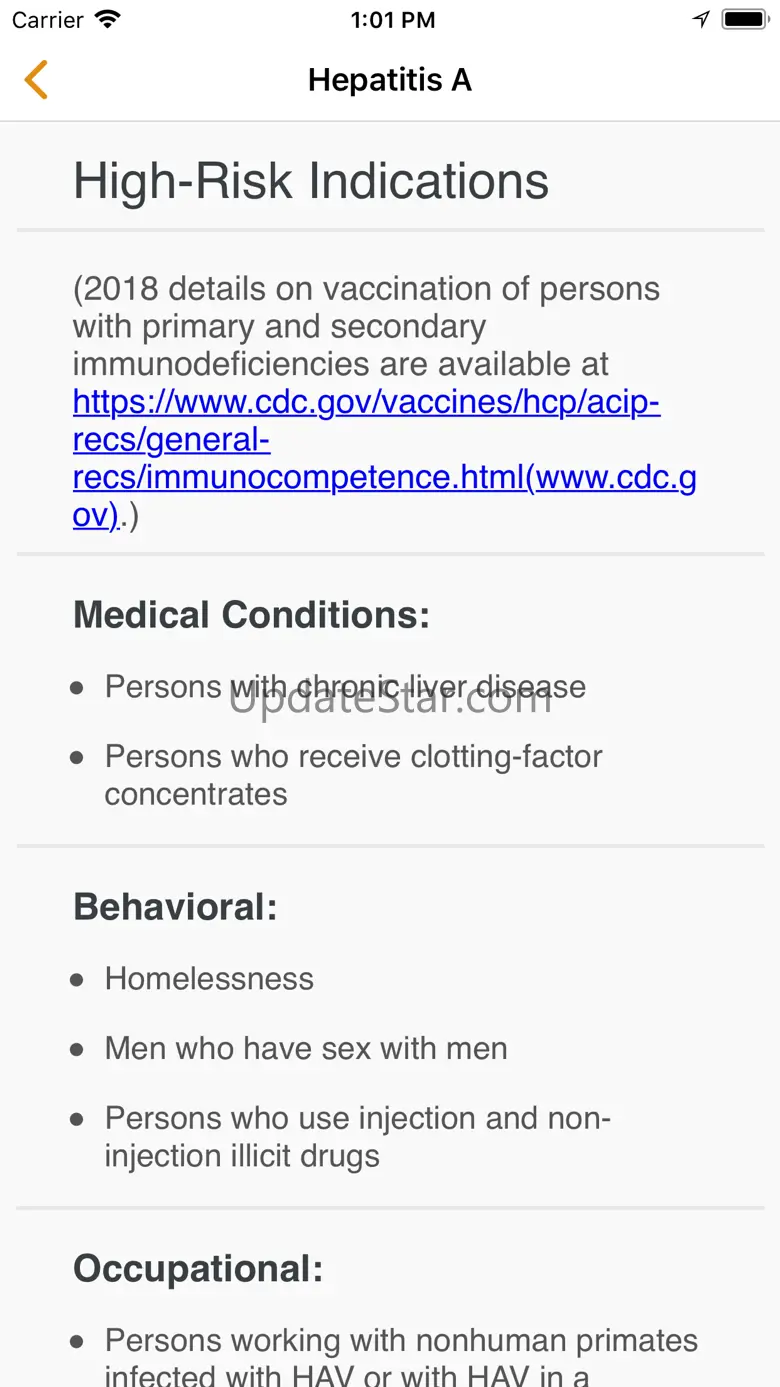Tap the Hepatitis A navigation title
The height and width of the screenshot is (1387, 780).
click(389, 80)
